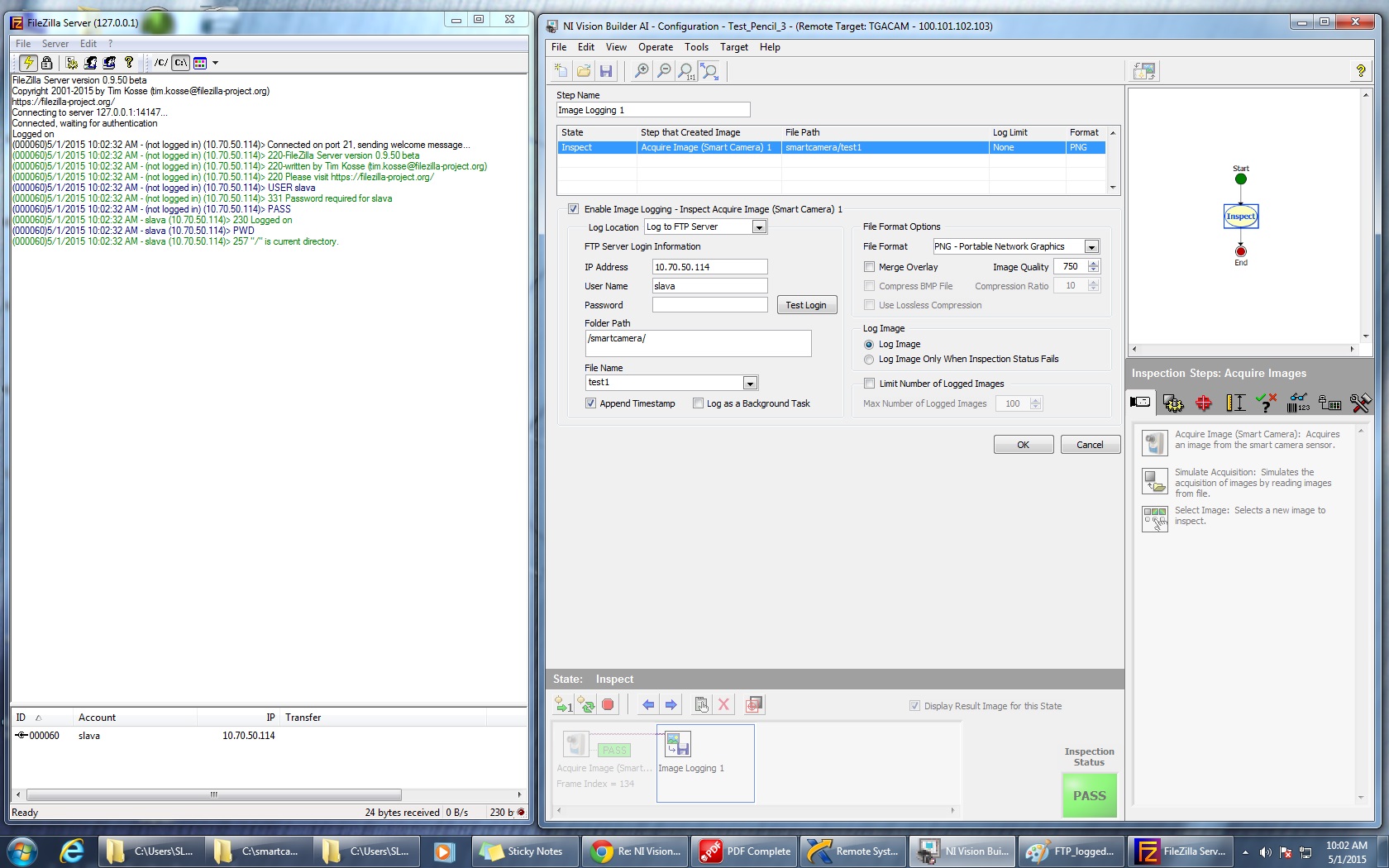Select the Measure Features ruler palette tab
The height and width of the screenshot is (868, 1389).
1235,403
